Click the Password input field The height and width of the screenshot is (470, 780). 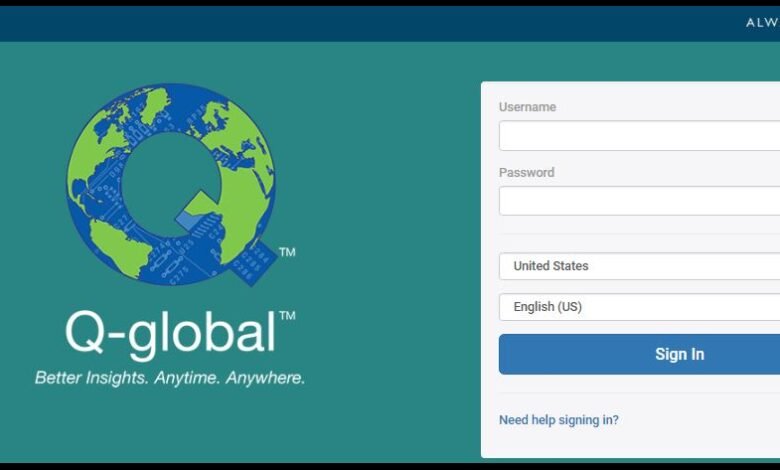point(640,201)
